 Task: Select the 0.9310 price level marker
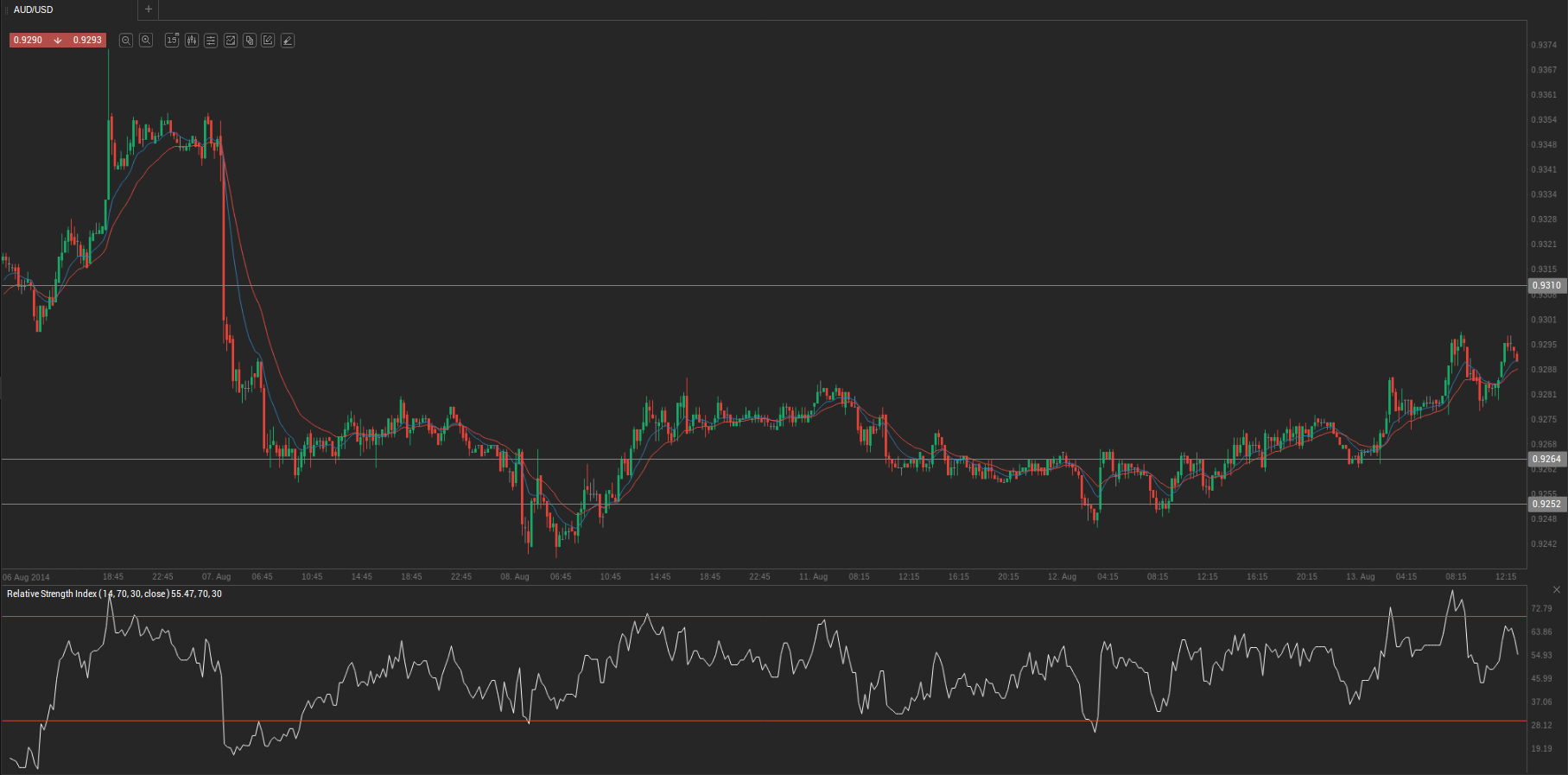click(x=1546, y=286)
